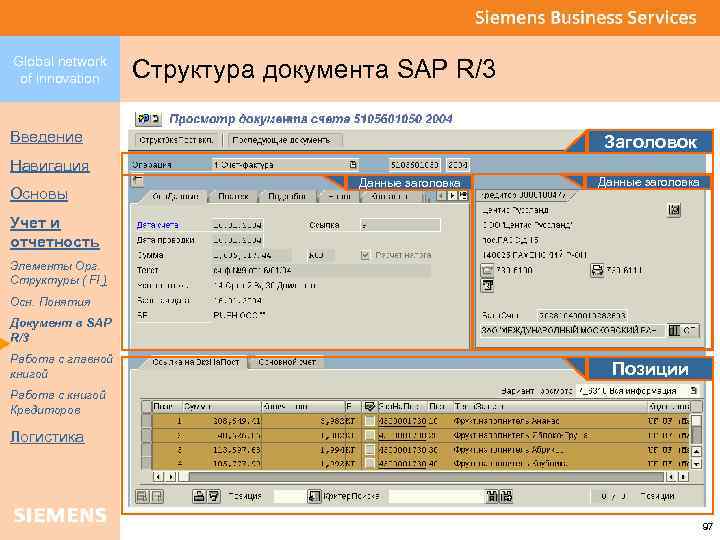
Task: Click the СтруктЗакПост вкл. button
Action: coord(176,140)
